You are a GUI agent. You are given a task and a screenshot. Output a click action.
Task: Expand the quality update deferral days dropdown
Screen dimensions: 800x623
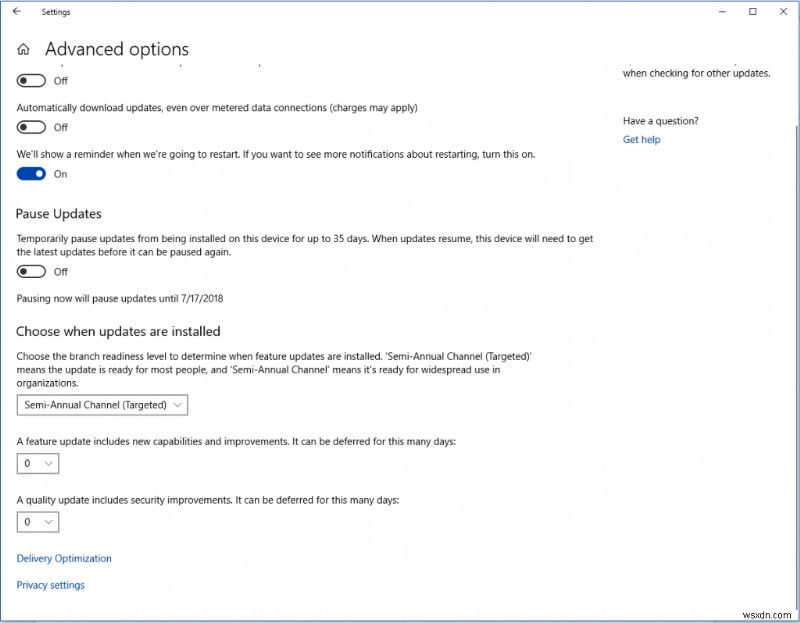(37, 521)
